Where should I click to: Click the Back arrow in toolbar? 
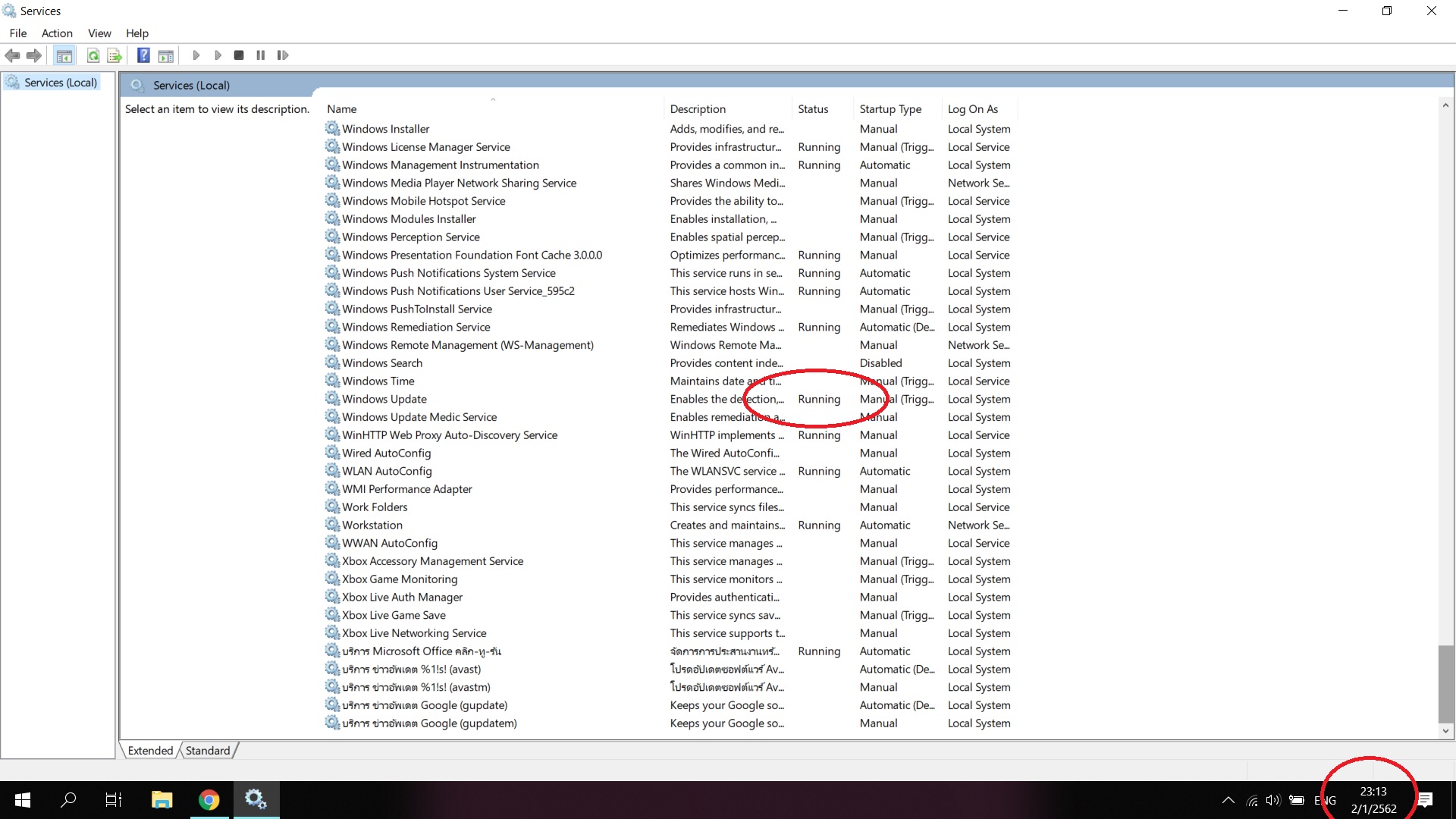[x=12, y=55]
